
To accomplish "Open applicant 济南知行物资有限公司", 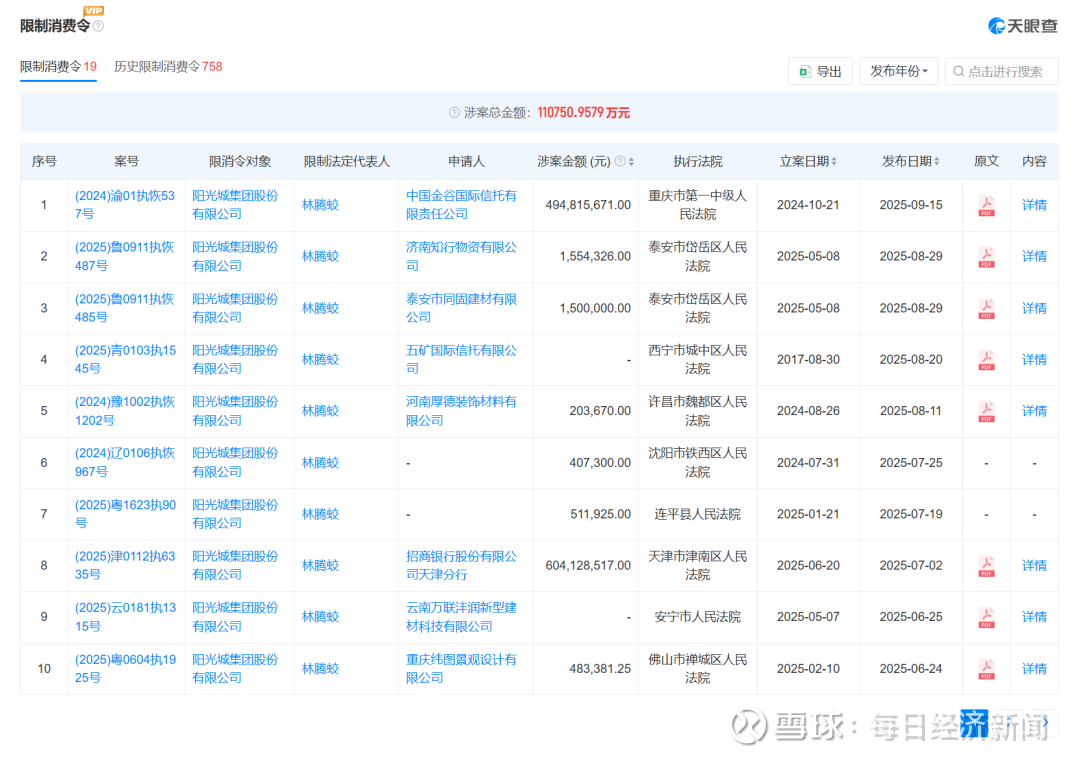I will tap(461, 256).
